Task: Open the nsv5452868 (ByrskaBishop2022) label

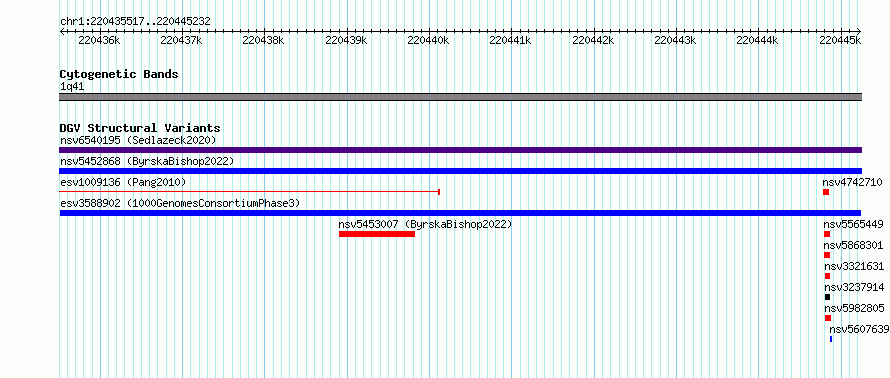Action: (x=147, y=161)
